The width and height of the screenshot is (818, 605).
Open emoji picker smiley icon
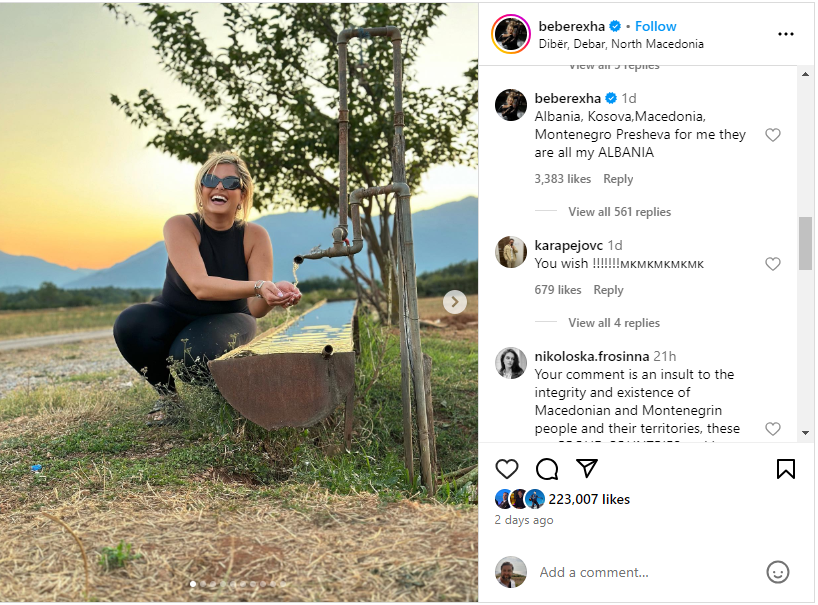click(777, 572)
